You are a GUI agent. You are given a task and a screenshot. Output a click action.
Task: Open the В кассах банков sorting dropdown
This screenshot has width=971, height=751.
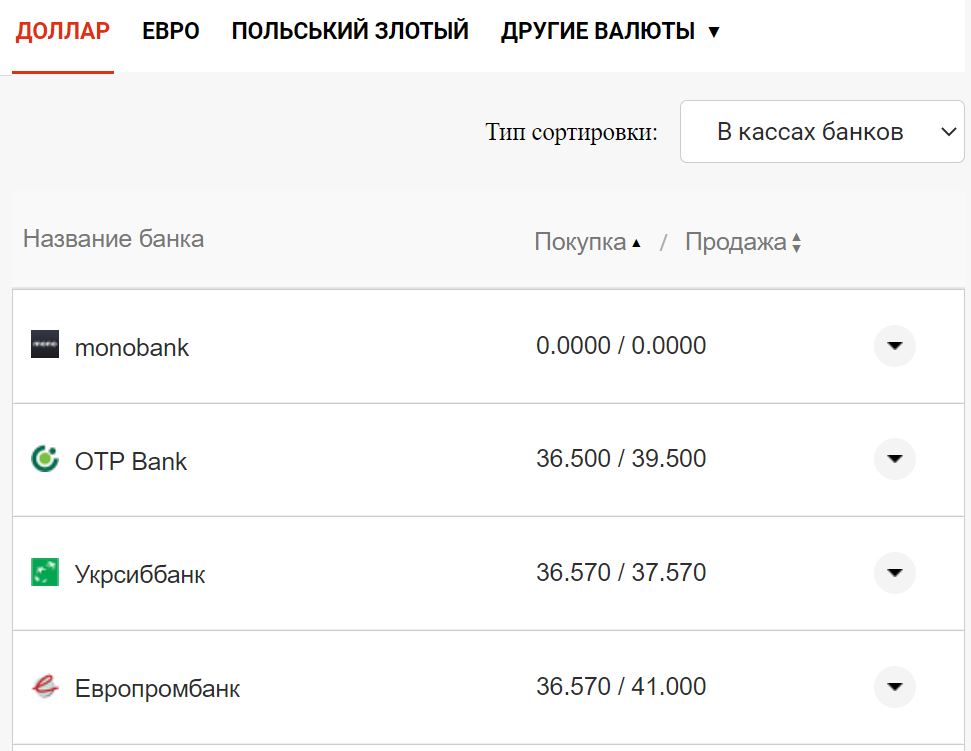click(821, 131)
